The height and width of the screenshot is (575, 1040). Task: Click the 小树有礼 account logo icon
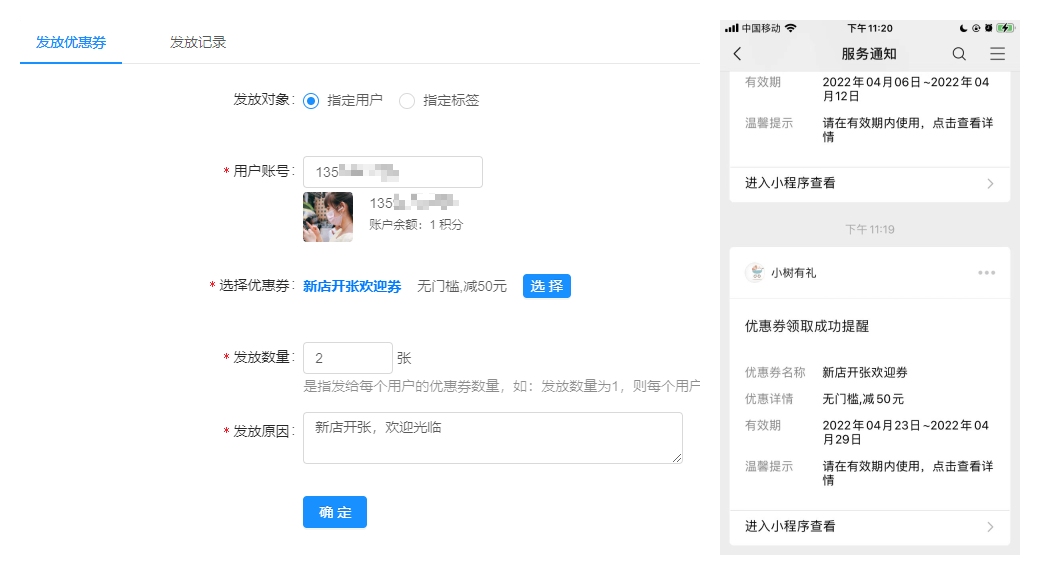(x=755, y=273)
